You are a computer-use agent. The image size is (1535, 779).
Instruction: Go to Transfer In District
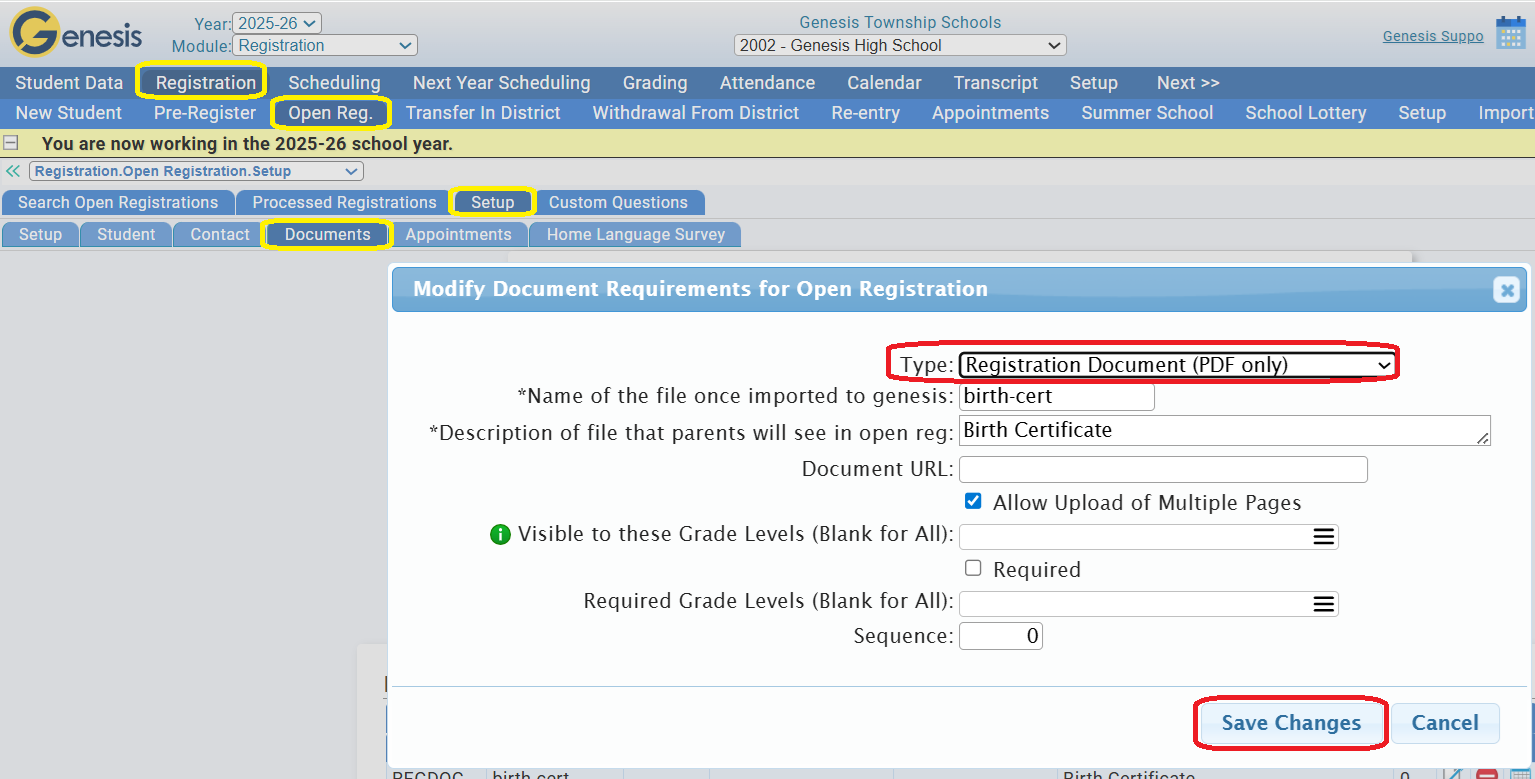483,113
